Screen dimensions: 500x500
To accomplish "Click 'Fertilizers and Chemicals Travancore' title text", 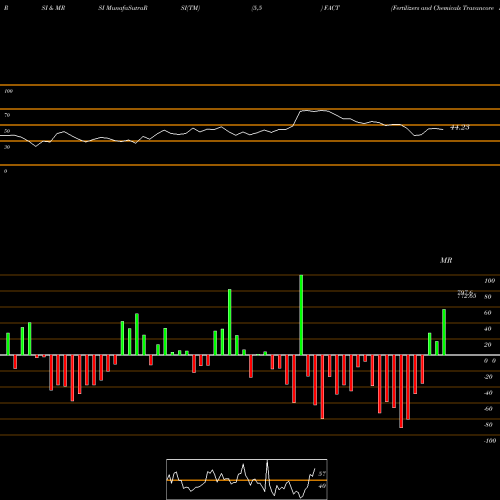I will point(442,8).
